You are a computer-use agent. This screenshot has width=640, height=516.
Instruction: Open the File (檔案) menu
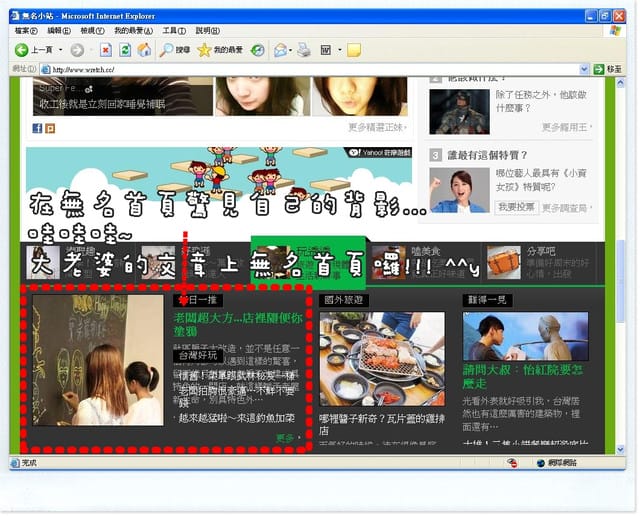(26, 31)
